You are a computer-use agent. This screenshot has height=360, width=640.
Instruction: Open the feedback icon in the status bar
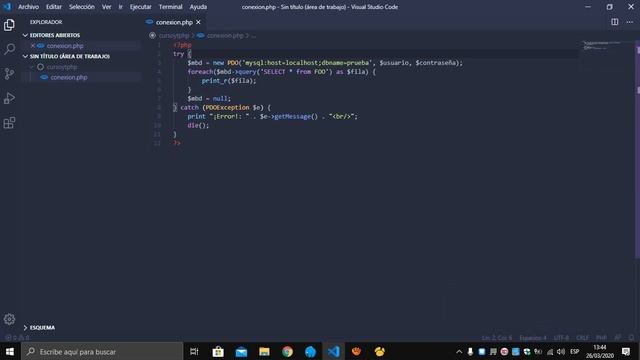(618, 338)
